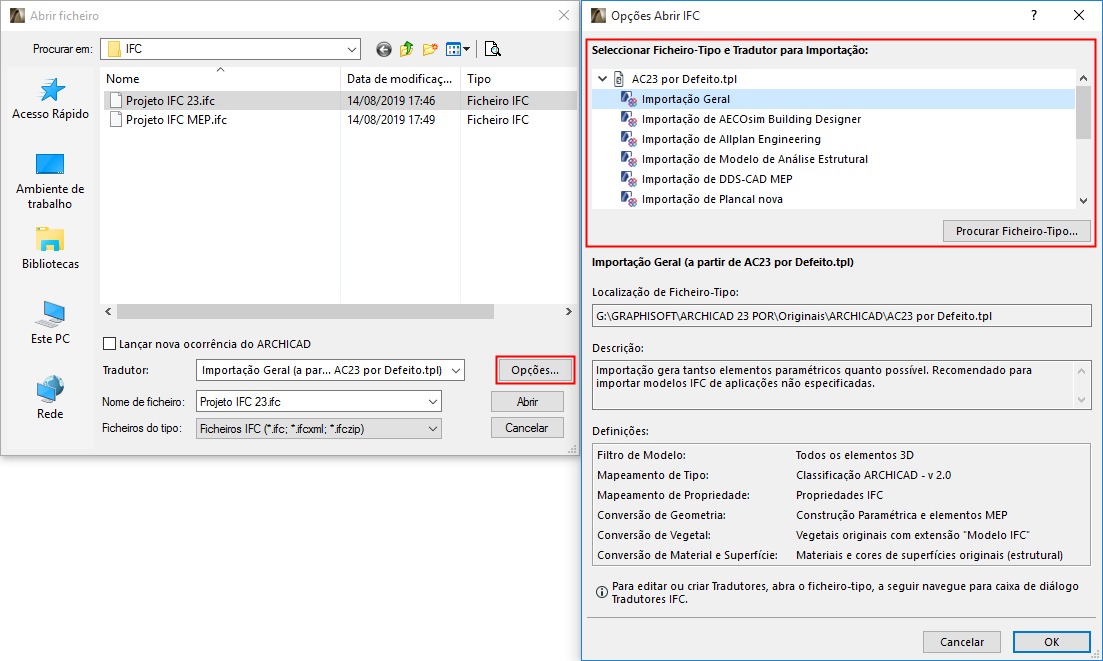Click the info icon beside Para editar ou criar Tradutores
Image resolution: width=1103 pixels, height=661 pixels.
point(601,592)
